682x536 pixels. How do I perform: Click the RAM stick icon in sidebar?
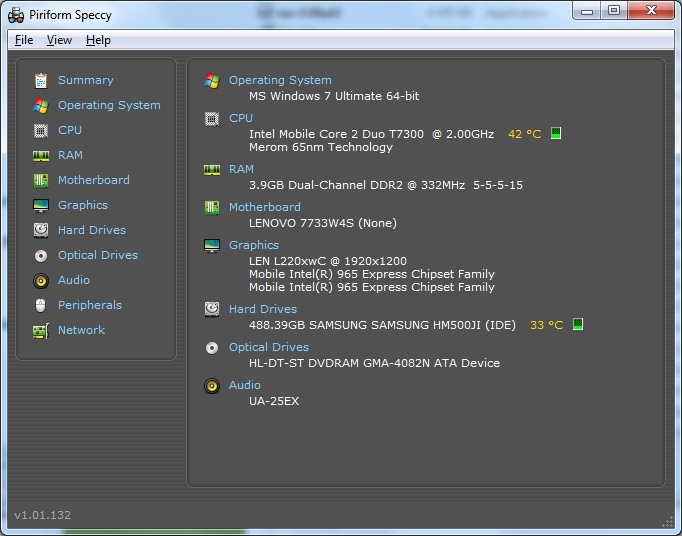41,156
